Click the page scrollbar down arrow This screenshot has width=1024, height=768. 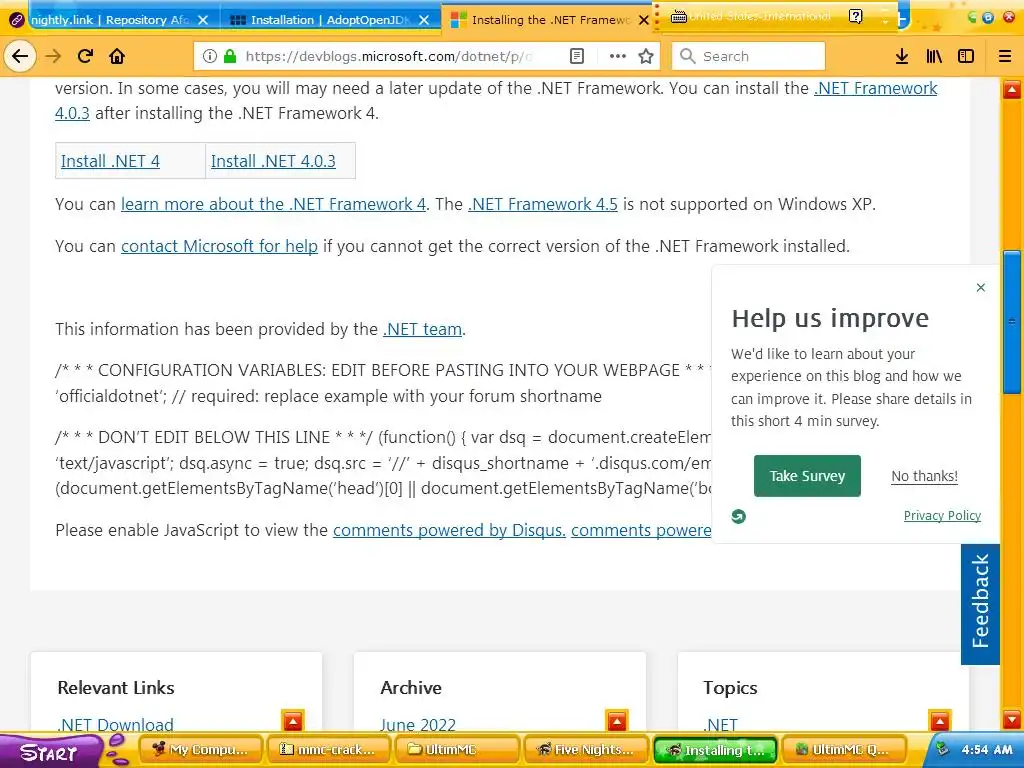pyautogui.click(x=1012, y=720)
